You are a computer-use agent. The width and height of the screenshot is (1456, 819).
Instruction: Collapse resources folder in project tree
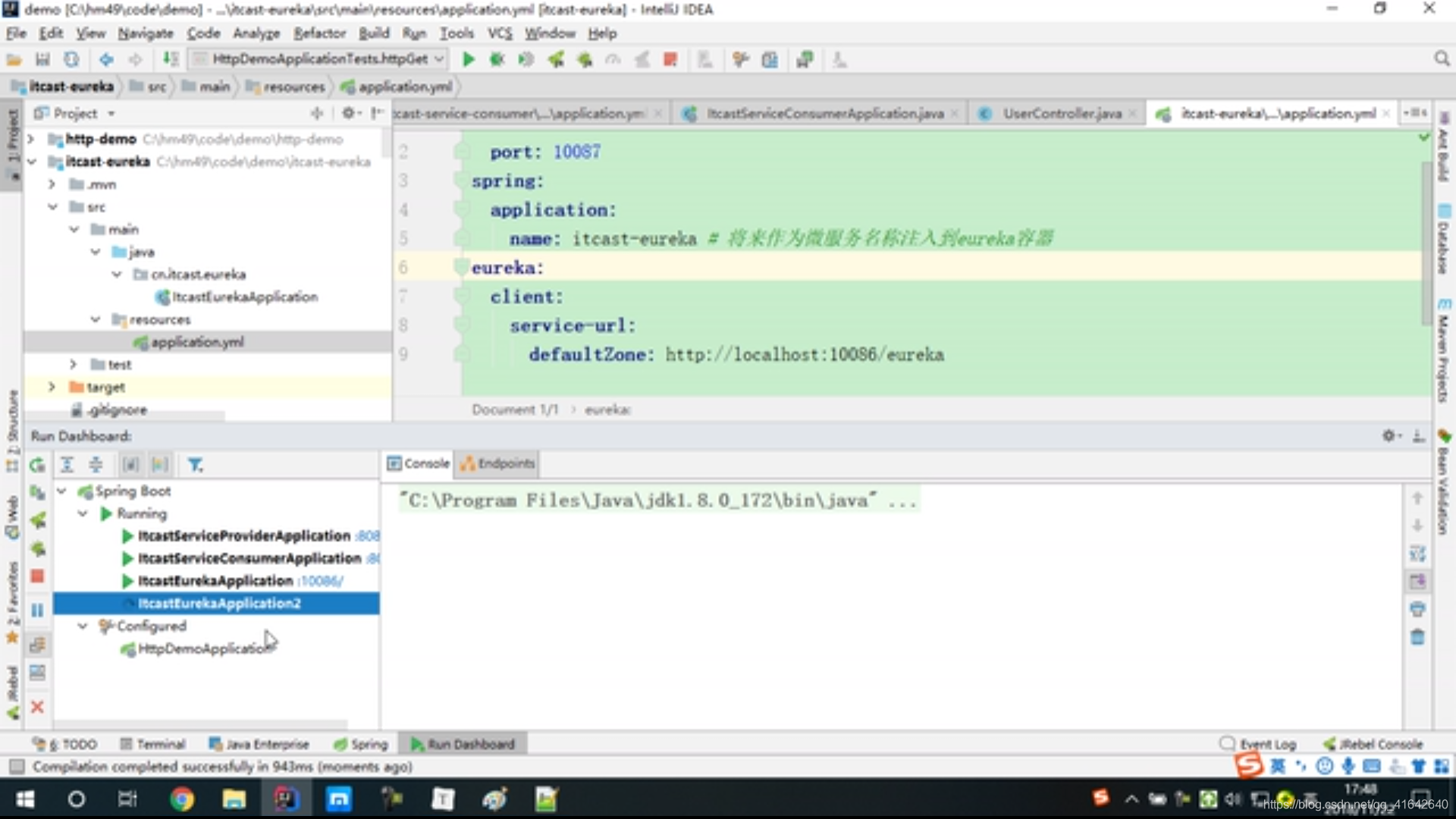pyautogui.click(x=95, y=319)
